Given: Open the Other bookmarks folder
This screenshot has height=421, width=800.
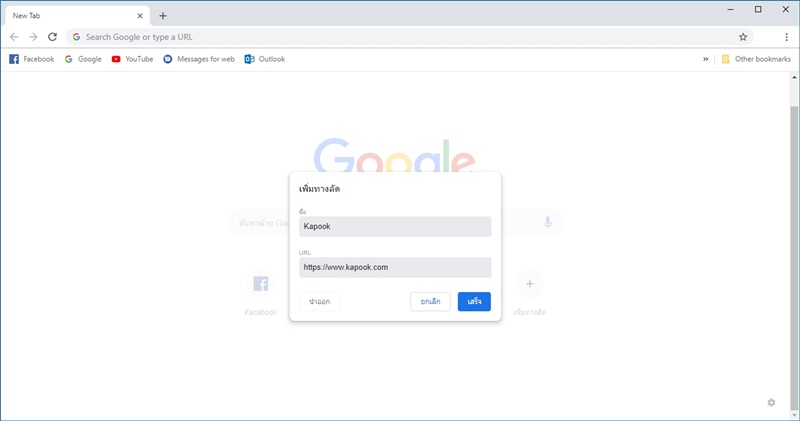Looking at the screenshot, I should pos(756,59).
